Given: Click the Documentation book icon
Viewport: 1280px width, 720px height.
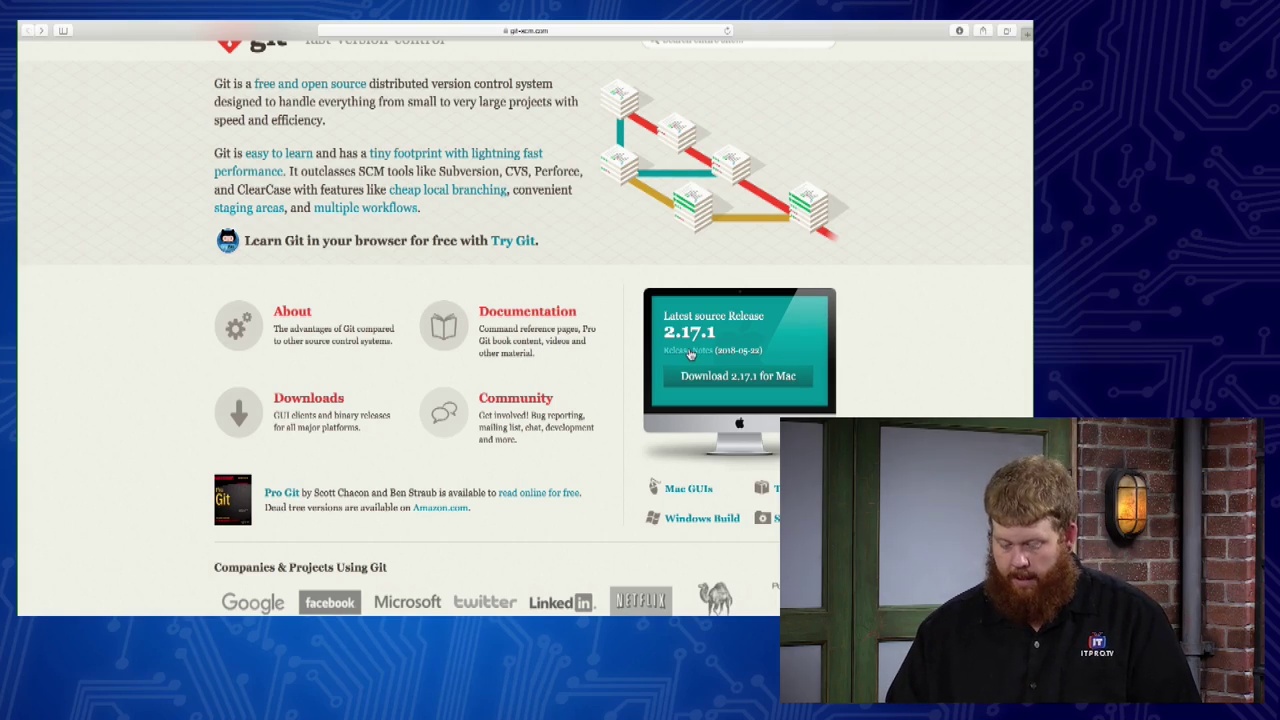Looking at the screenshot, I should pos(443,326).
